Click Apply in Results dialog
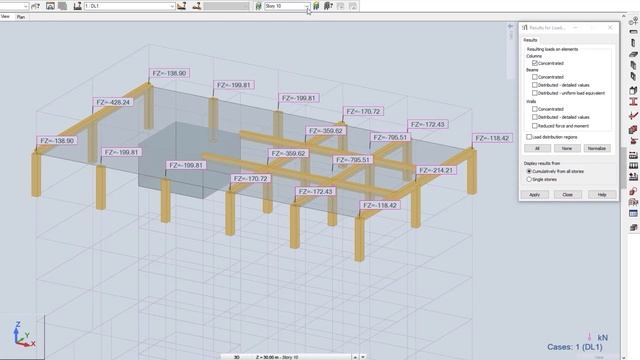Screen dimensions: 640x360 [535, 195]
